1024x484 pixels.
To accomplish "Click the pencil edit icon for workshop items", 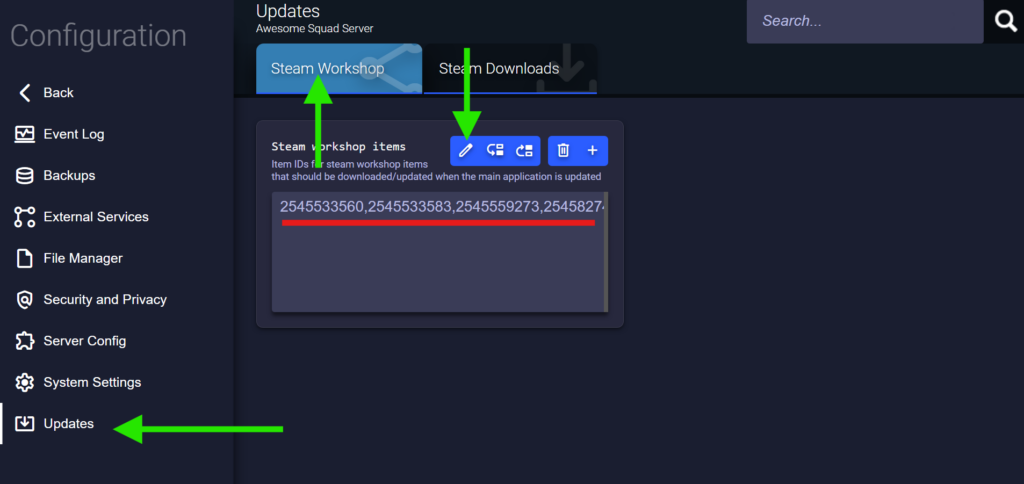I will [x=465, y=150].
